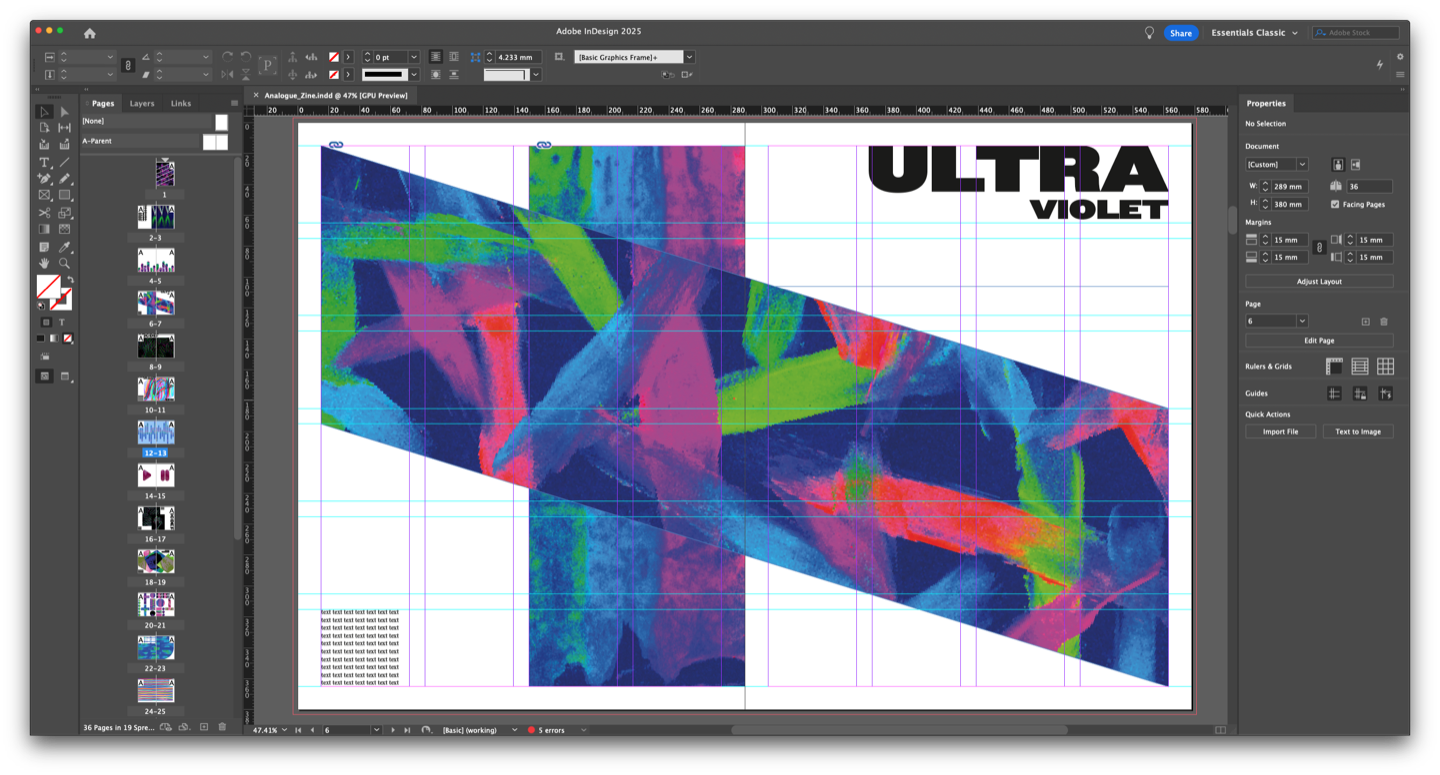Choose the Direct Selection tool
Screen dimensions: 1440x775
tap(64, 112)
